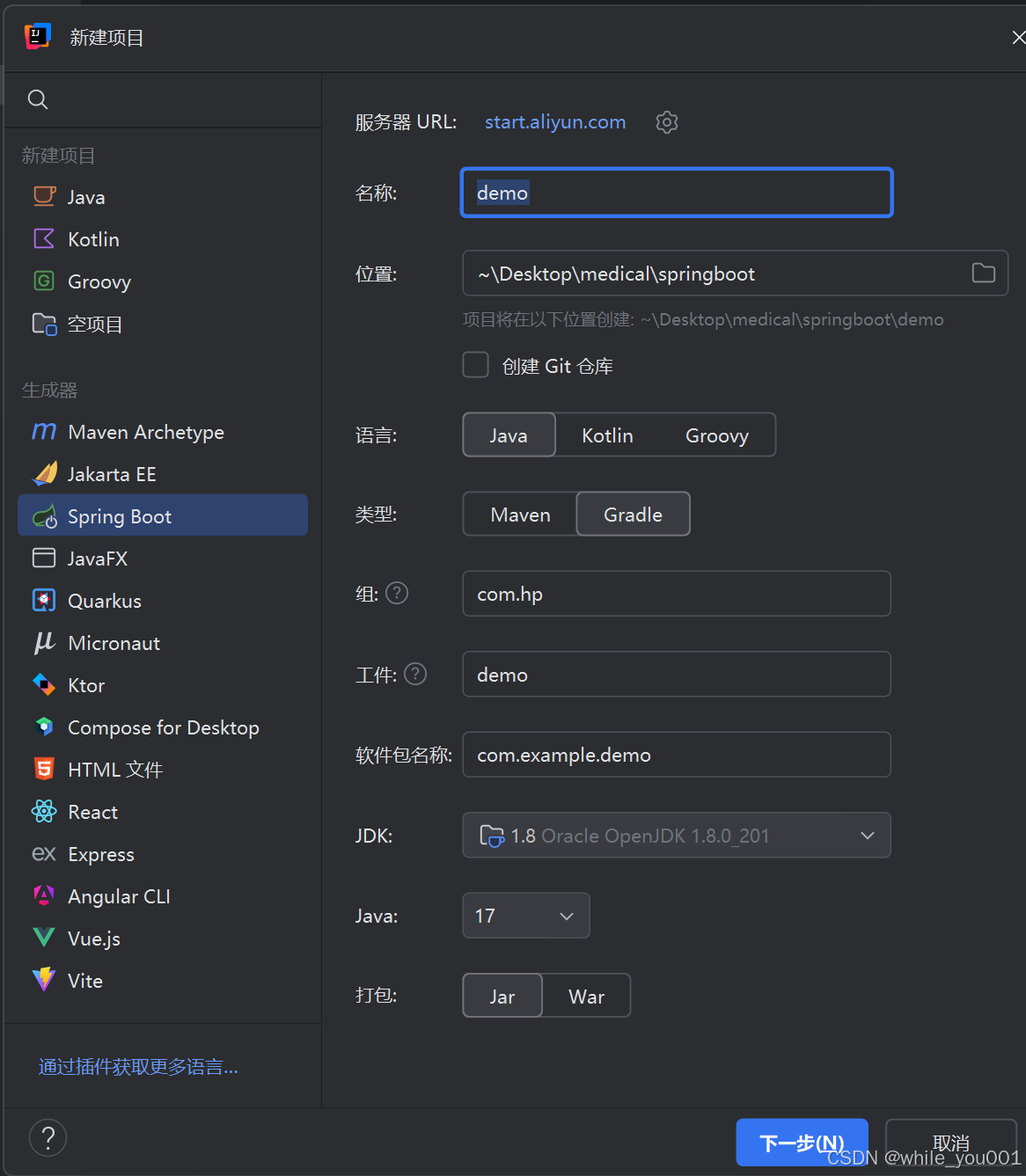Click the Groovy G icon
The width and height of the screenshot is (1026, 1176).
(x=44, y=281)
